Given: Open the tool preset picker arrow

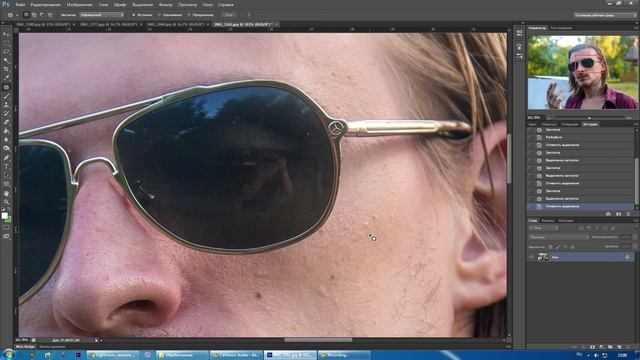Looking at the screenshot, I should pyautogui.click(x=17, y=15).
